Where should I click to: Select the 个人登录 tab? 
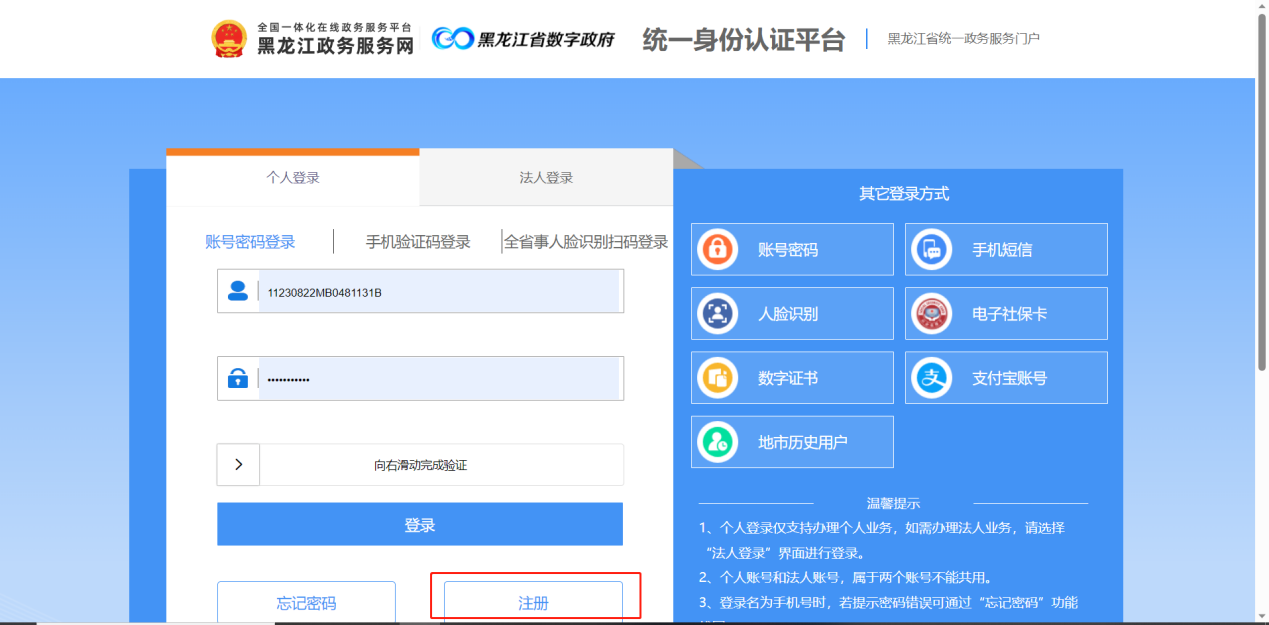point(292,178)
